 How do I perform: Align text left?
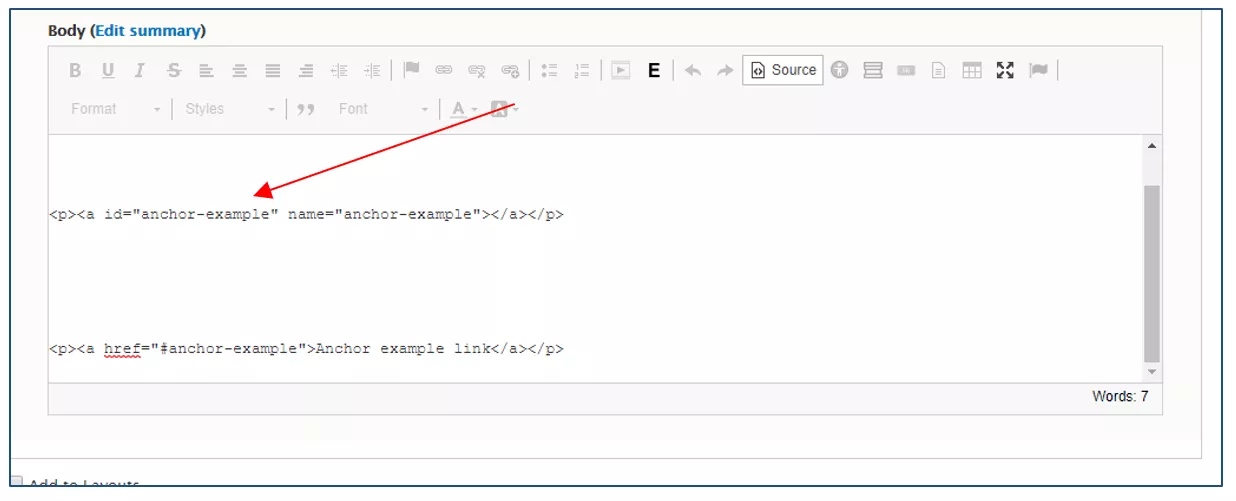[x=206, y=70]
